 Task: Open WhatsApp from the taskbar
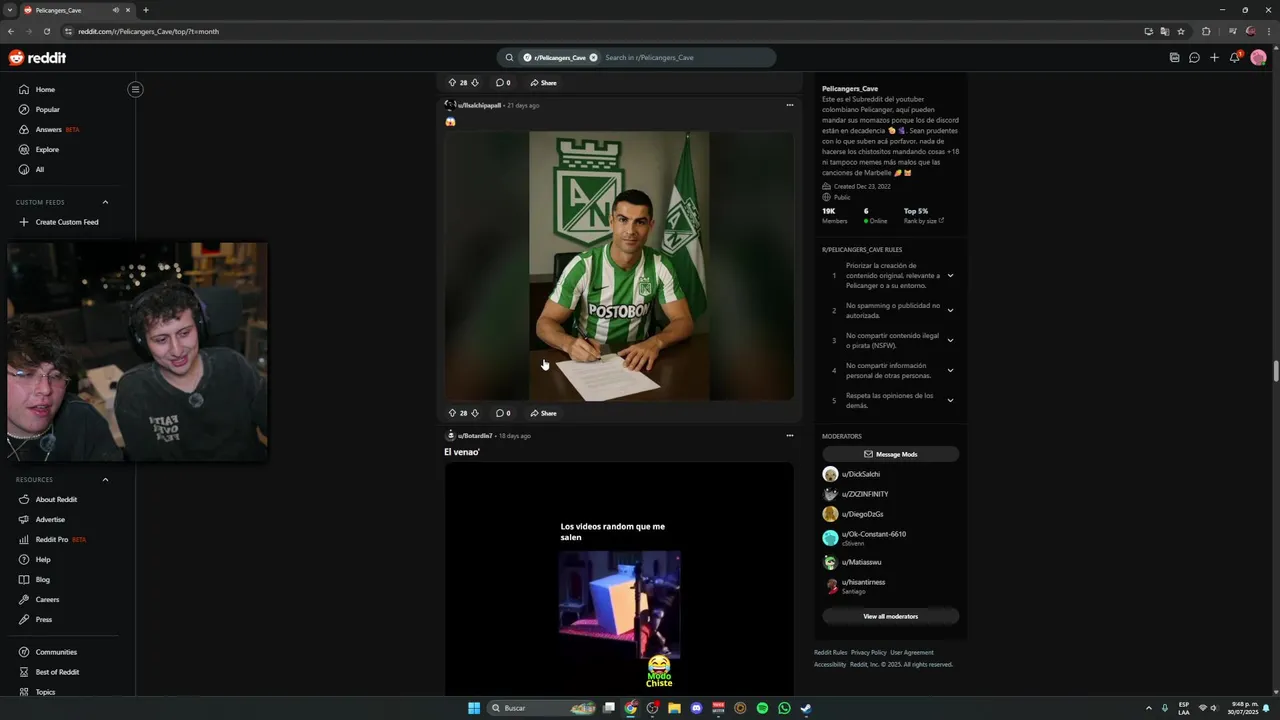784,708
